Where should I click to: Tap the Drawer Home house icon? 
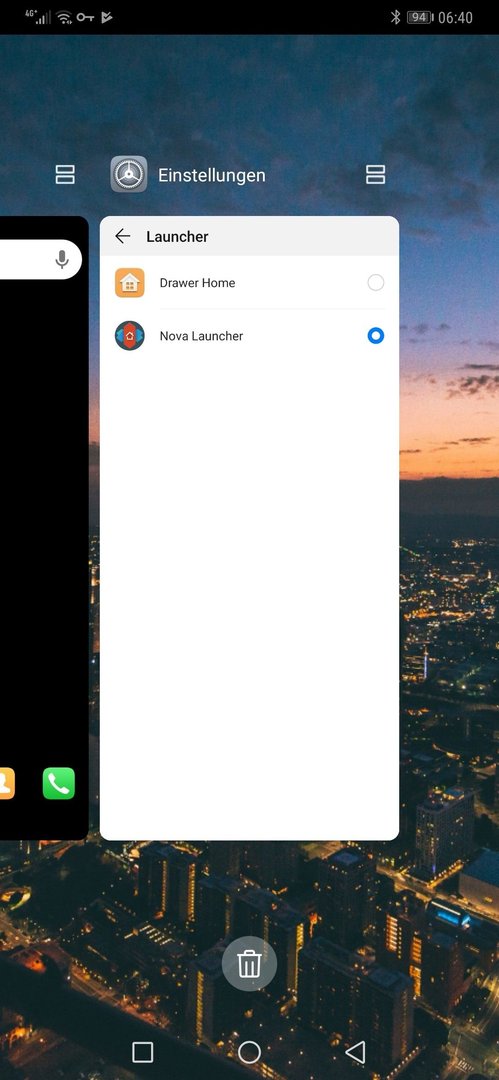coord(130,282)
